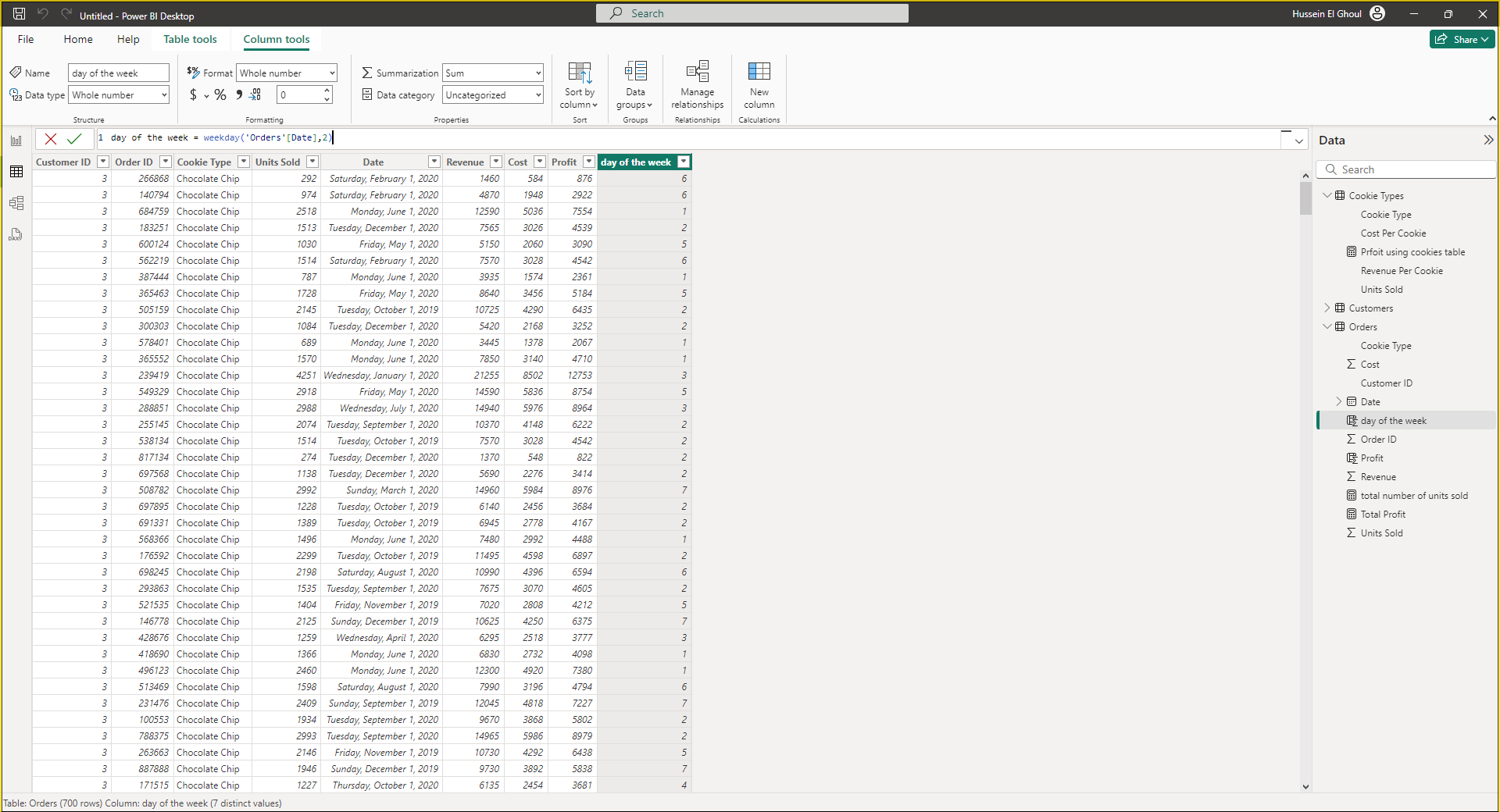
Task: Apply percentage format to column
Action: pyautogui.click(x=220, y=95)
